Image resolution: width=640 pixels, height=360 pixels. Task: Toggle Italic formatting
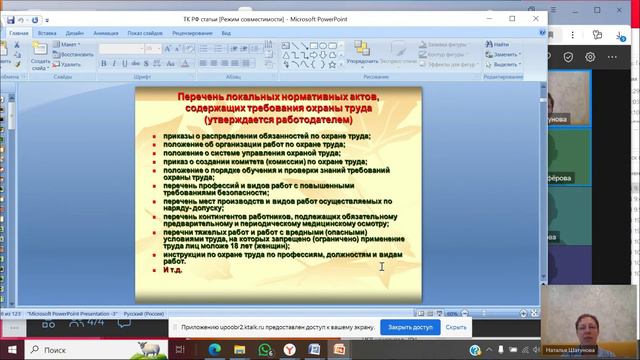point(114,63)
